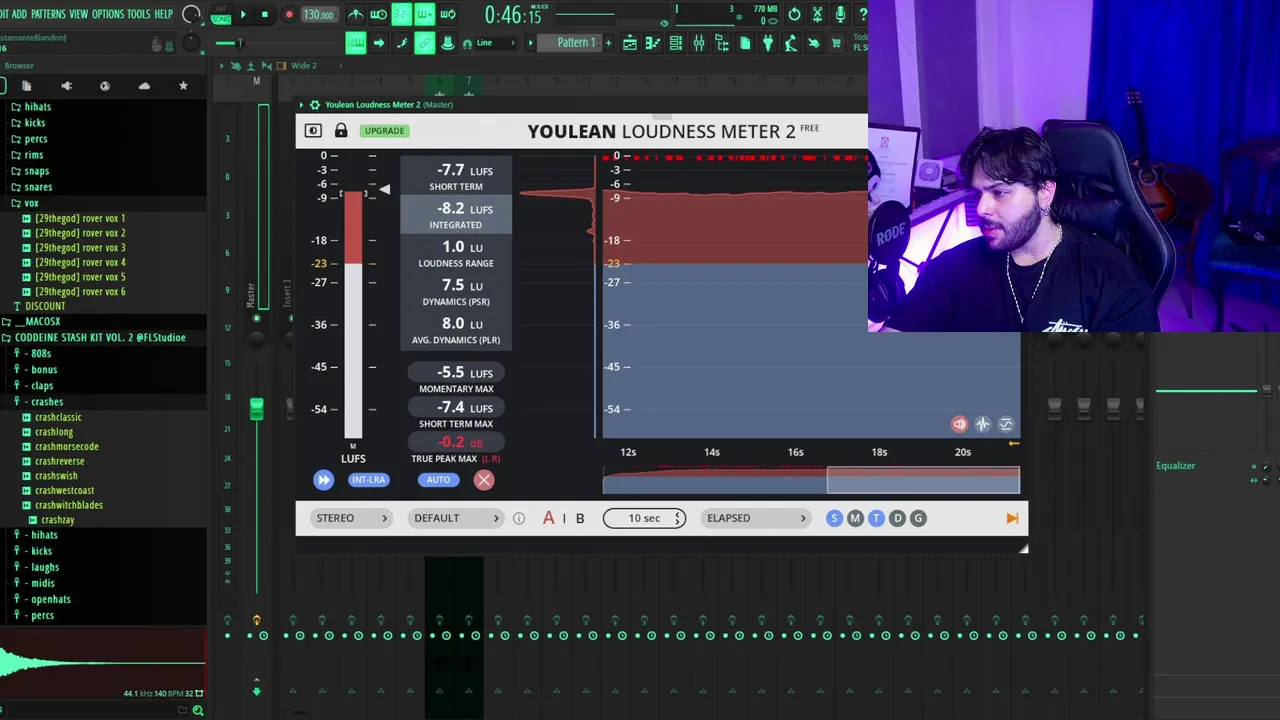This screenshot has height=720, width=1280.
Task: Open browser starred favorites icon
Action: click(x=183, y=86)
